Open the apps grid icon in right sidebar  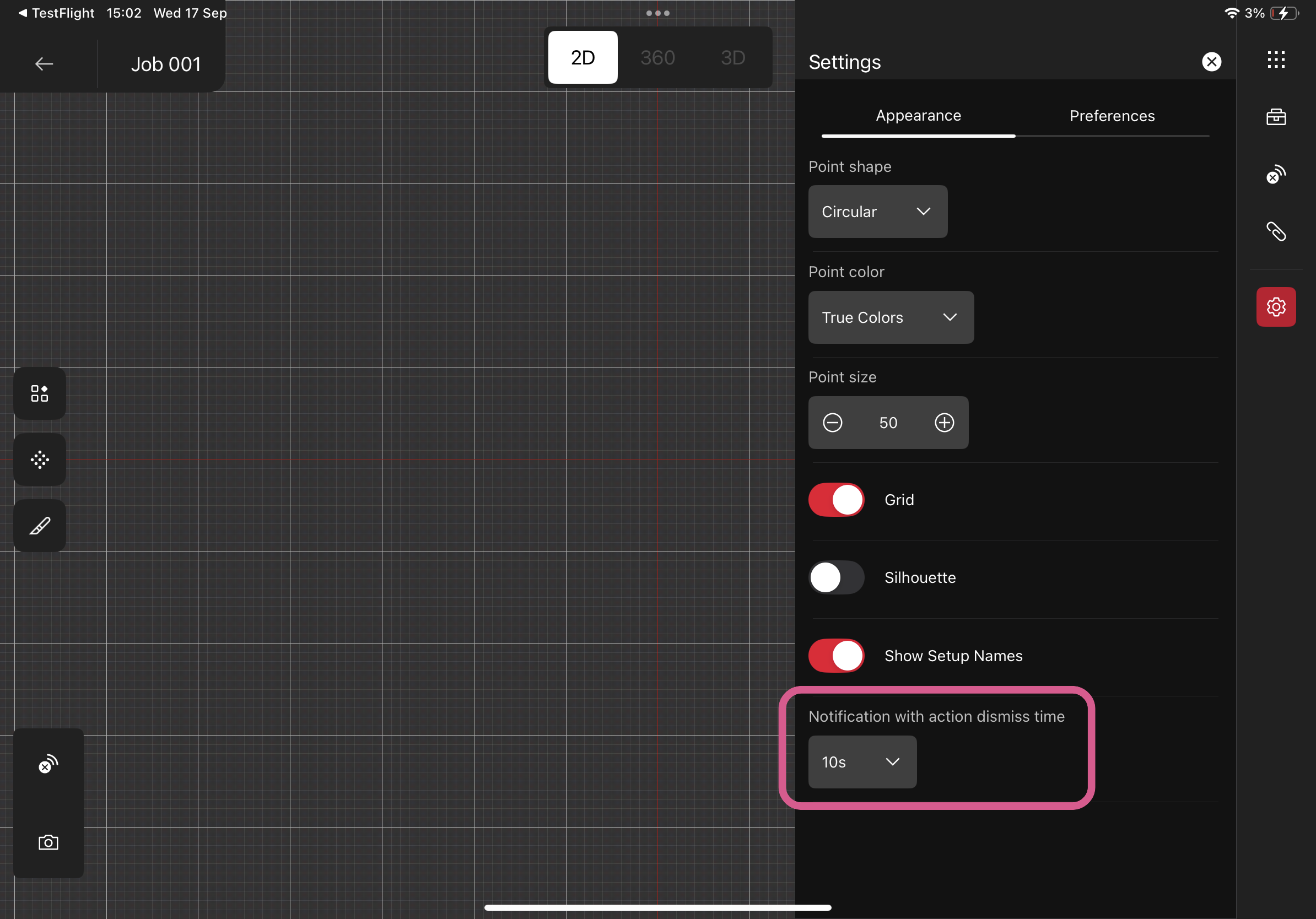(1276, 60)
